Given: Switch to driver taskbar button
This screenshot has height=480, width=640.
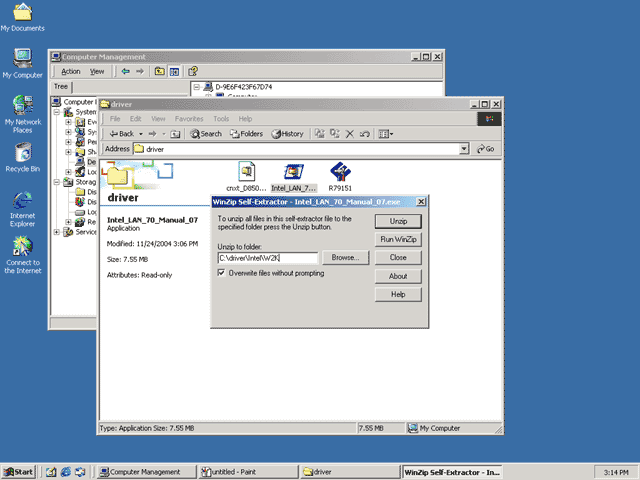Looking at the screenshot, I should pos(350,472).
